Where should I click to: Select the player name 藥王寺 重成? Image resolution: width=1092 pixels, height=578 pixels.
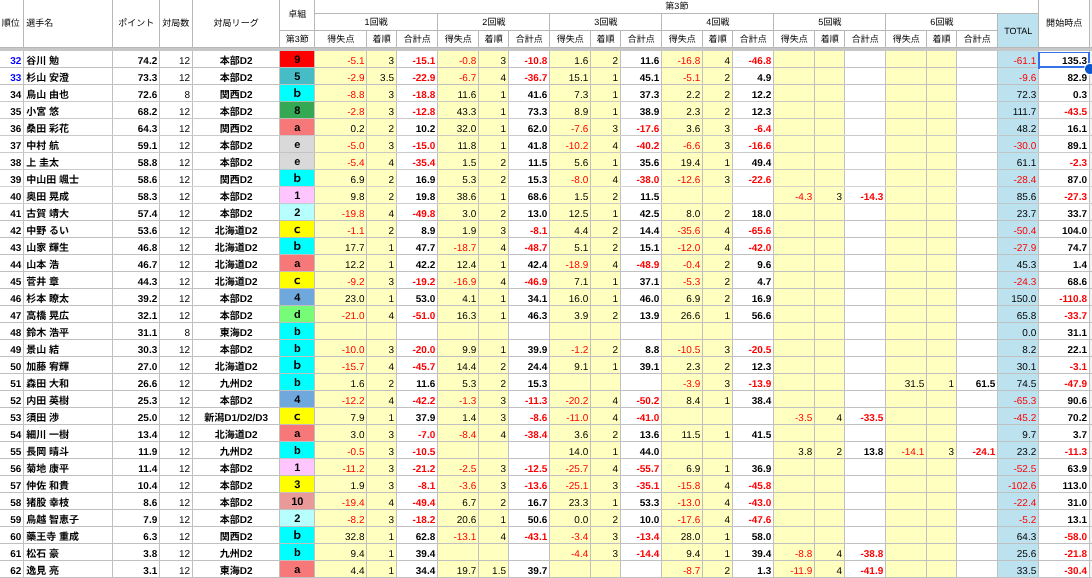coord(52,537)
